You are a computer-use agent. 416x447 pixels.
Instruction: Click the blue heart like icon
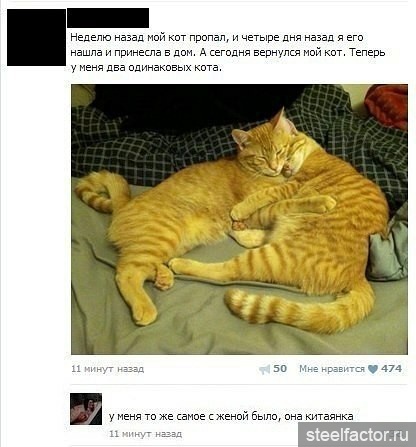pos(373,369)
